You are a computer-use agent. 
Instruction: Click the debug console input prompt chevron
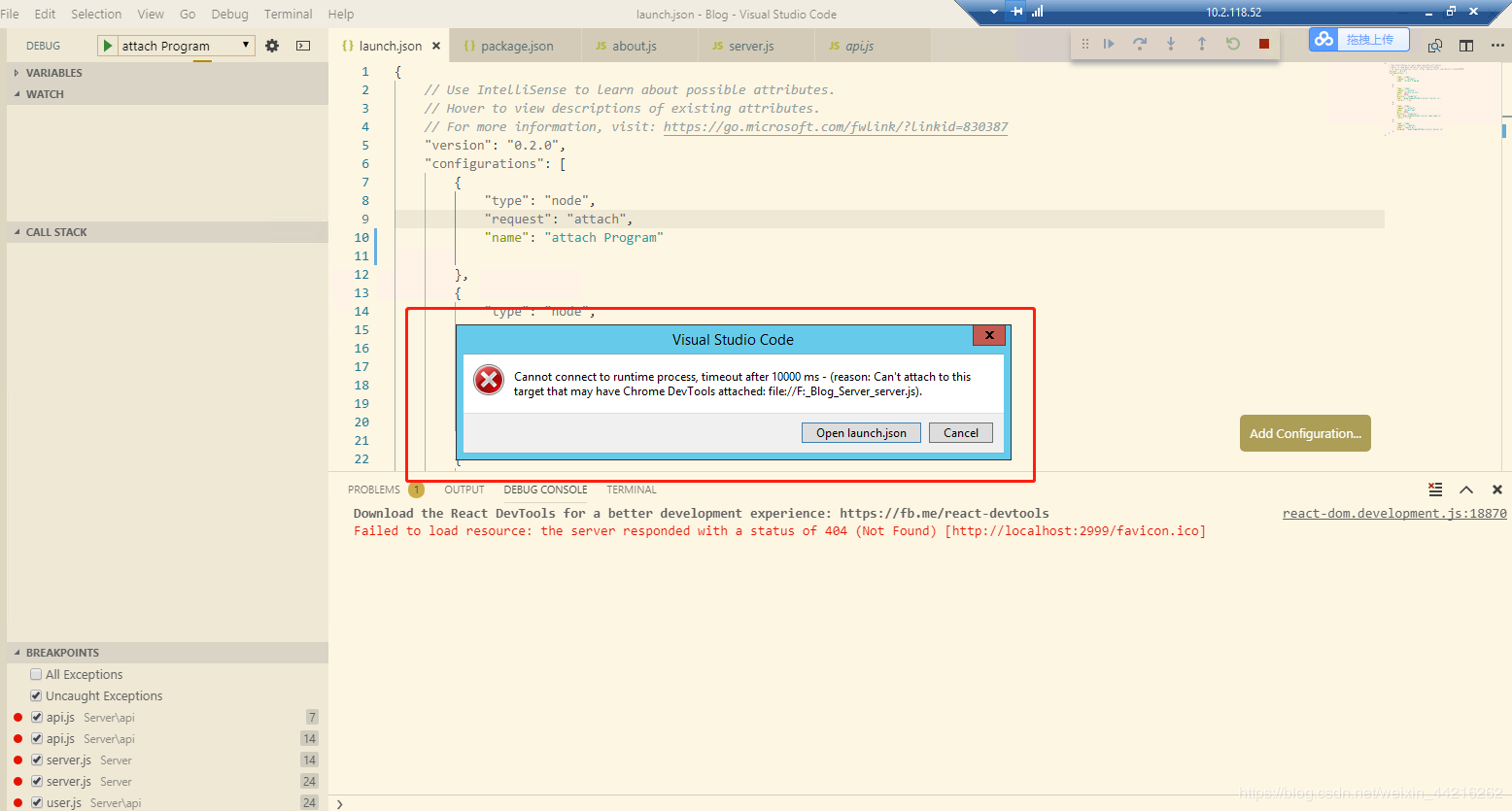339,804
